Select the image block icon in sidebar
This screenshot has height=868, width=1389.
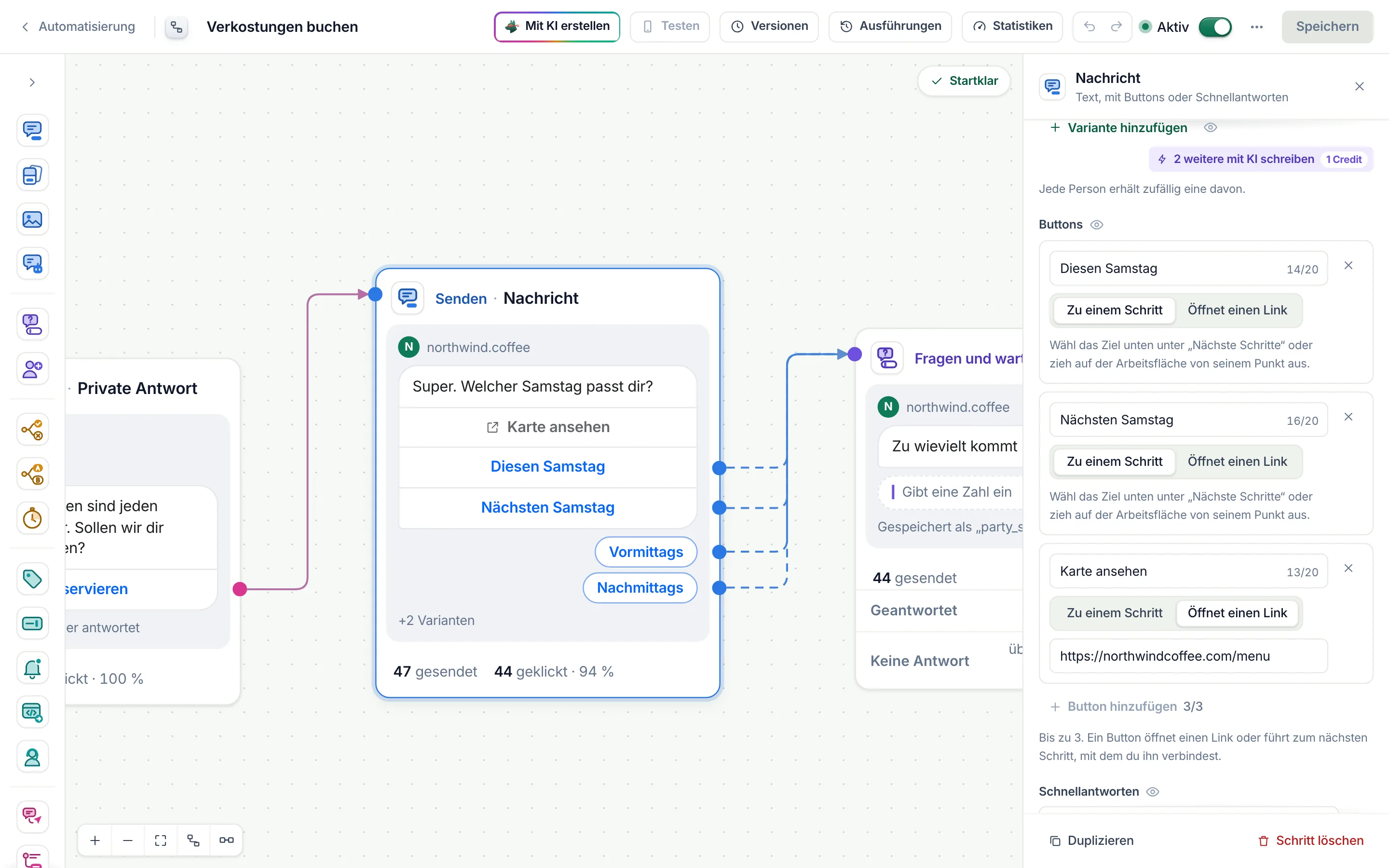(32, 219)
